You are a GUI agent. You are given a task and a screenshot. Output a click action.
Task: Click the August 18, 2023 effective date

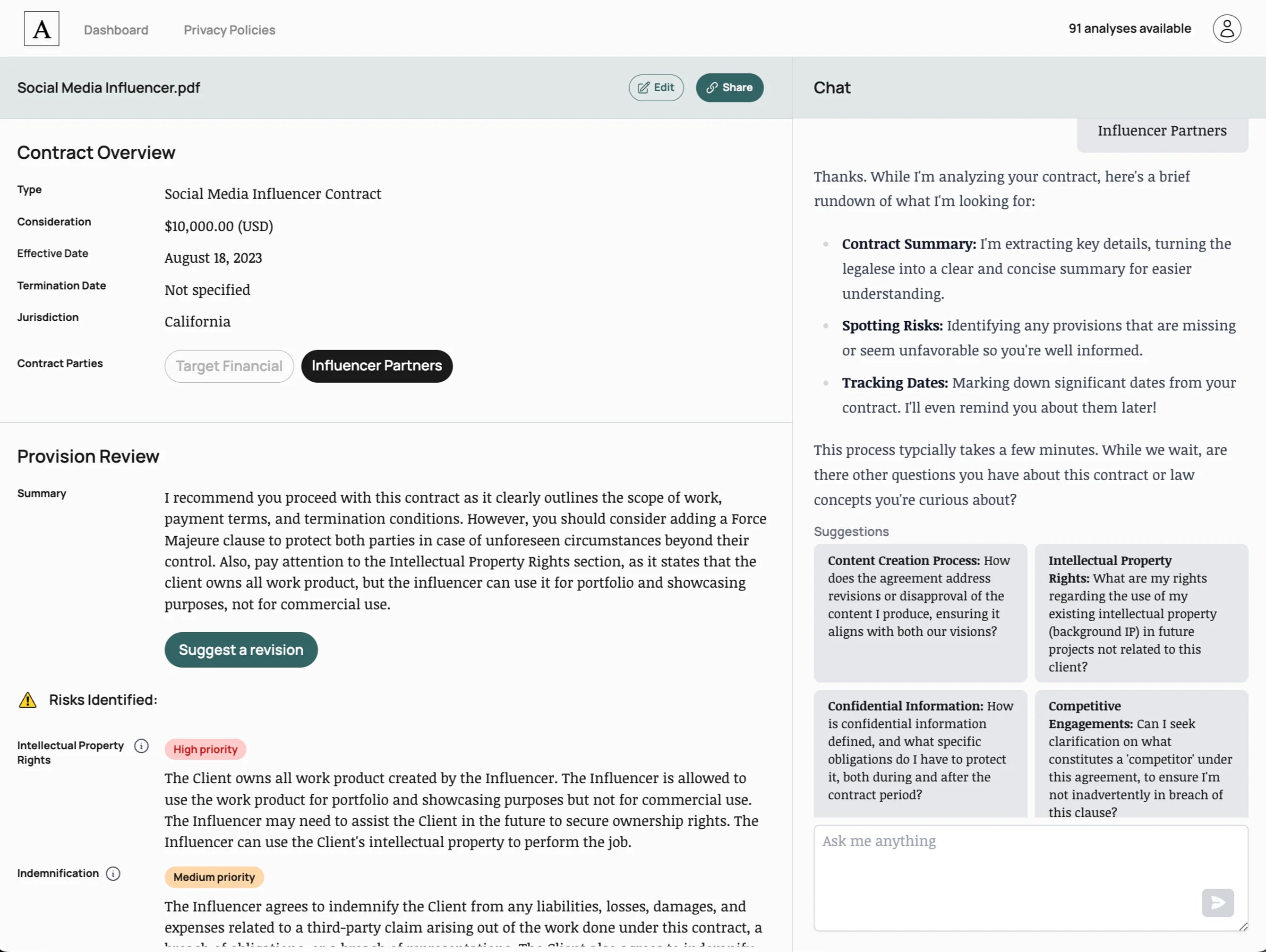(x=214, y=257)
